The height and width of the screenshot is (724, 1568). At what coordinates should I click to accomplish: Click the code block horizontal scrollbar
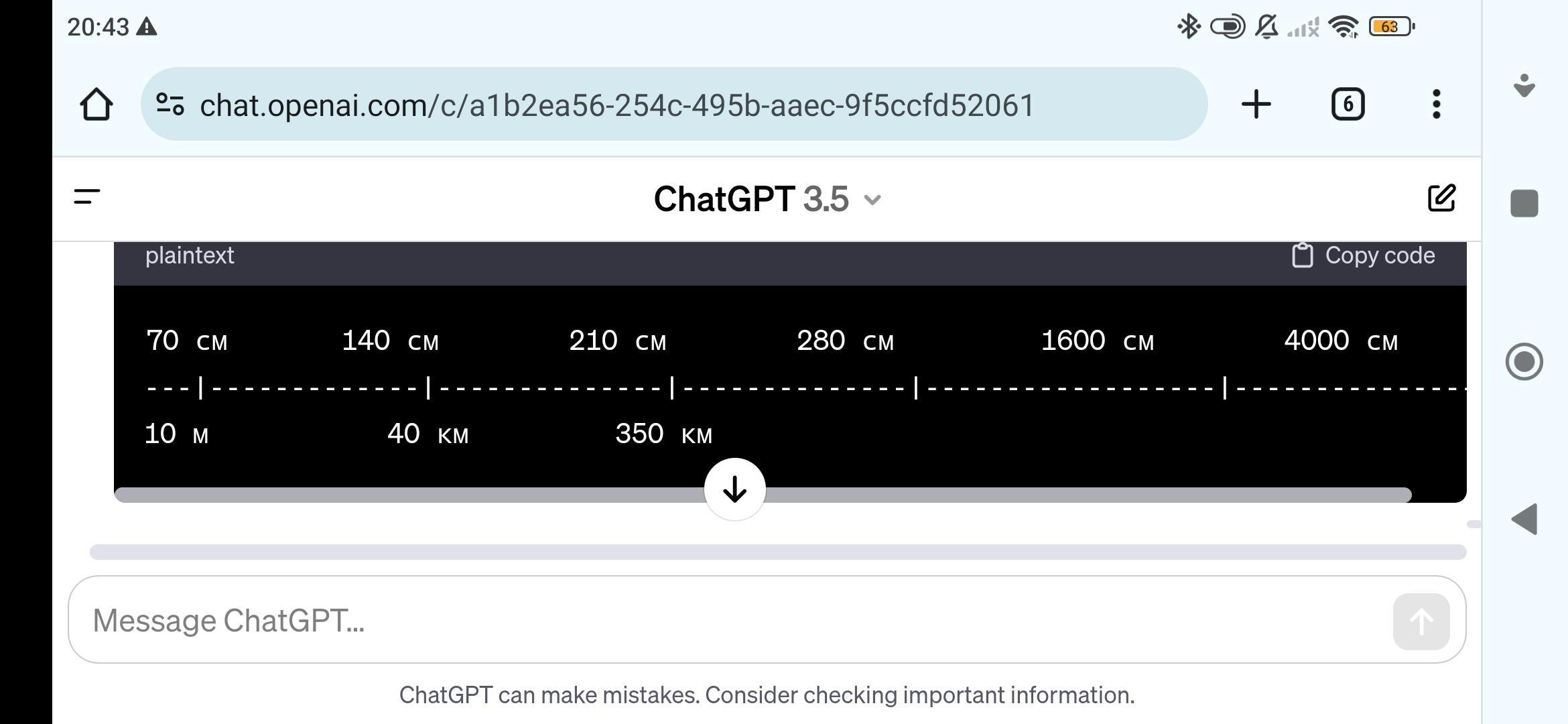(763, 495)
